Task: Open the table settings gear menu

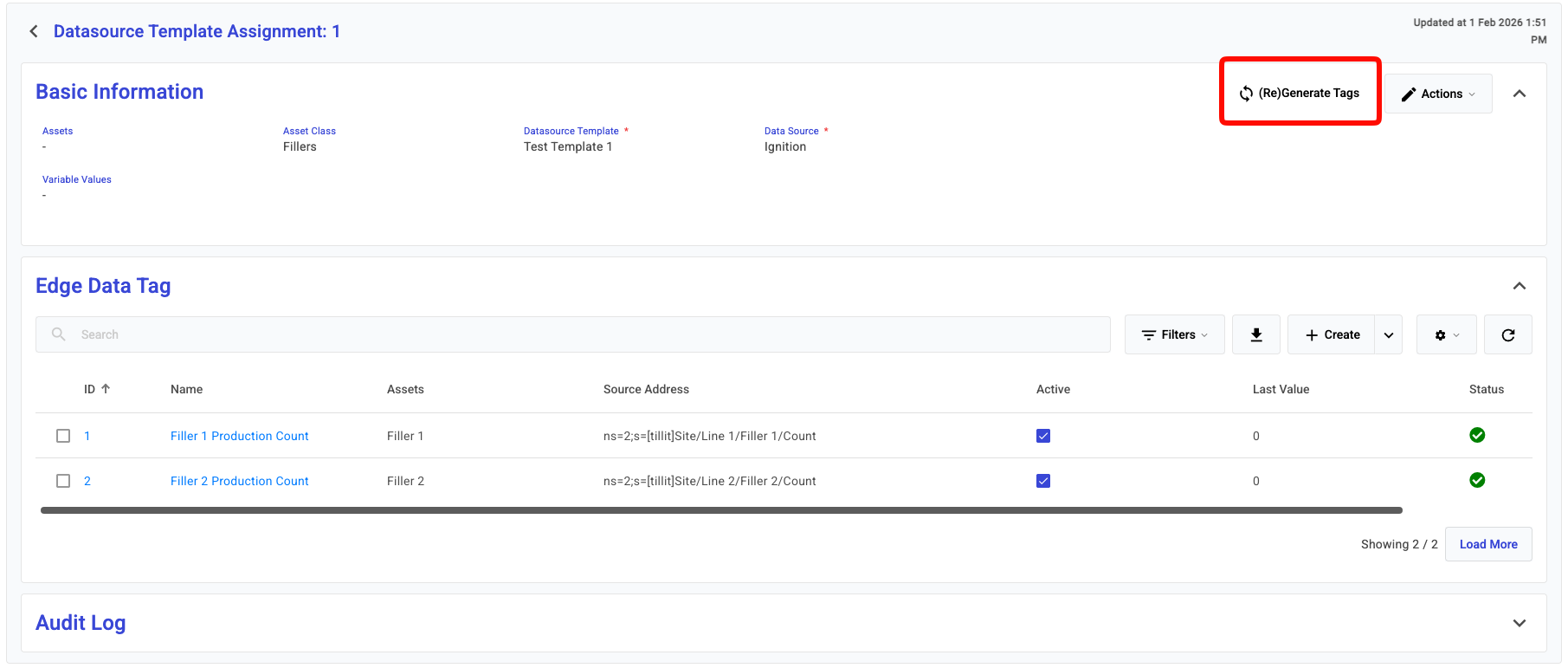Action: click(1446, 335)
